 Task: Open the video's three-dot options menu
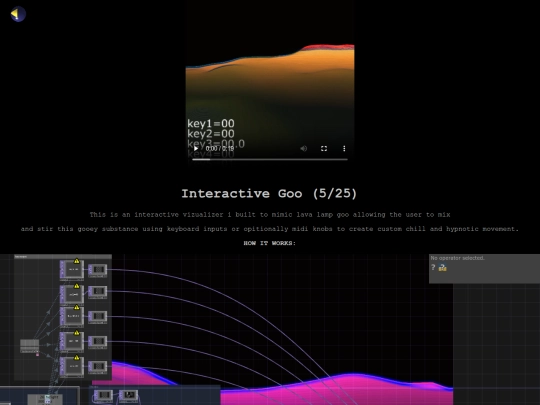point(344,148)
